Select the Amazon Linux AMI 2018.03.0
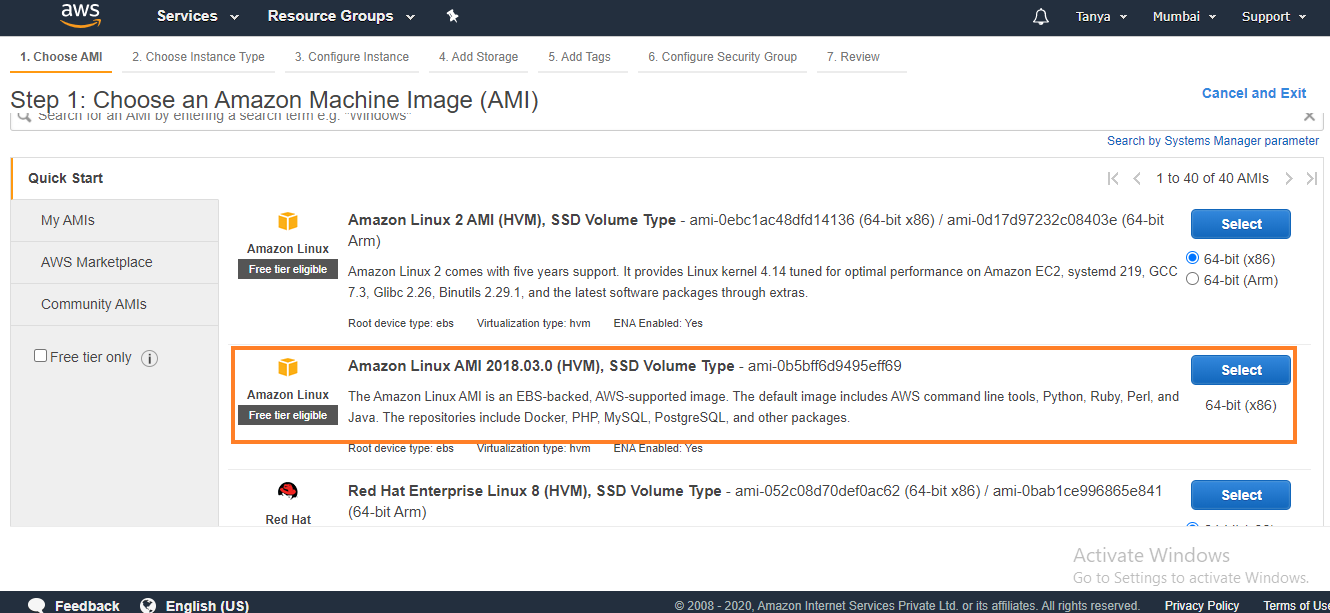The width and height of the screenshot is (1330, 613). click(x=1240, y=370)
